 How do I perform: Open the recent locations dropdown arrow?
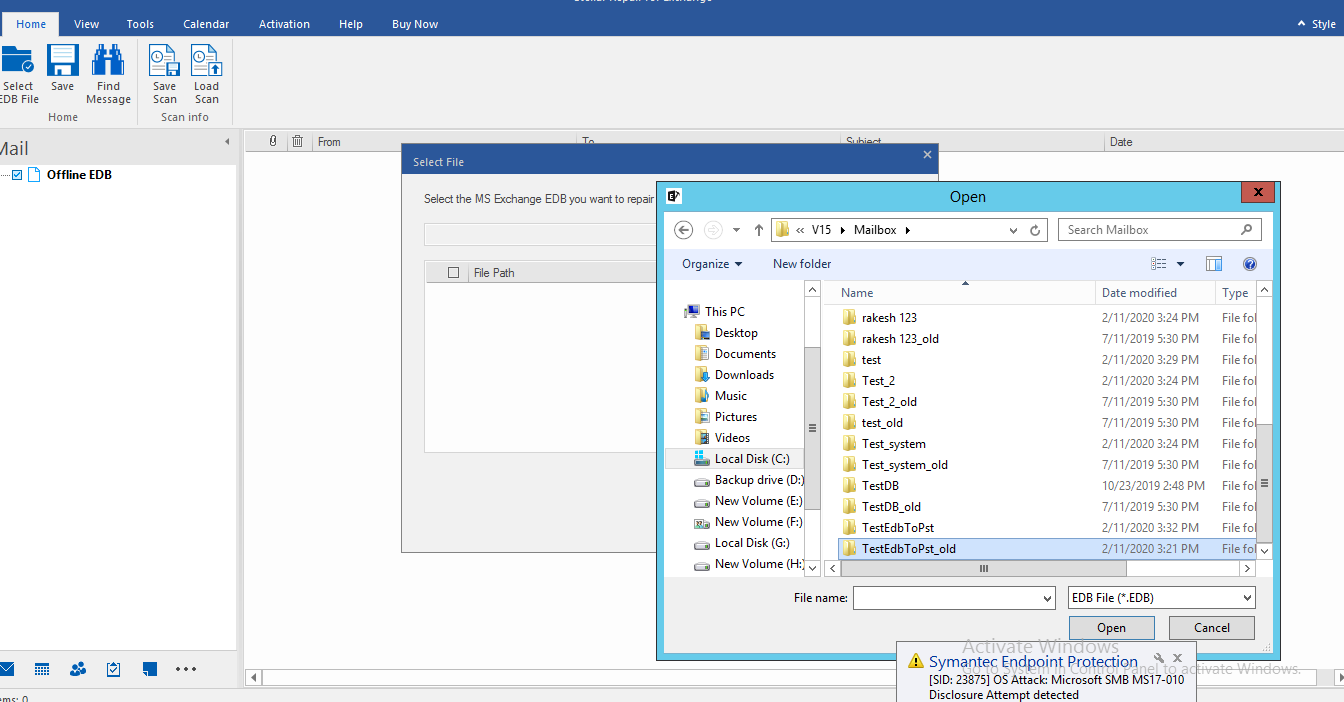736,230
